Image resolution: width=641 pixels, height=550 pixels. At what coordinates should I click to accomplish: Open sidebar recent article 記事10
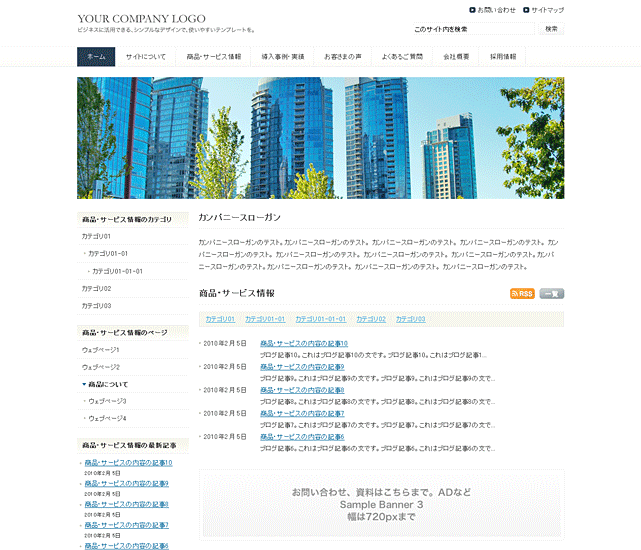coord(128,463)
